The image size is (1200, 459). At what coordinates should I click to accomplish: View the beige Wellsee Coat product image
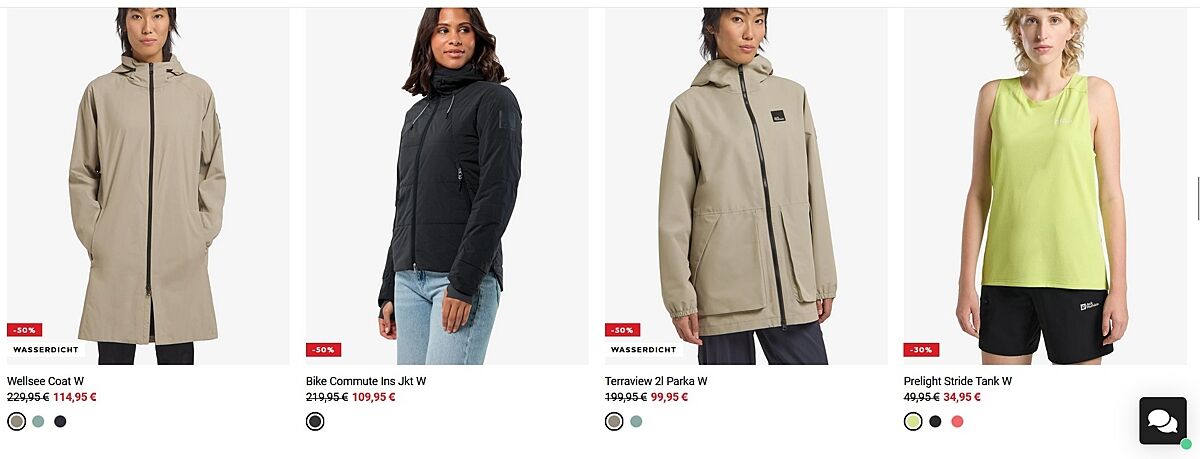(148, 186)
